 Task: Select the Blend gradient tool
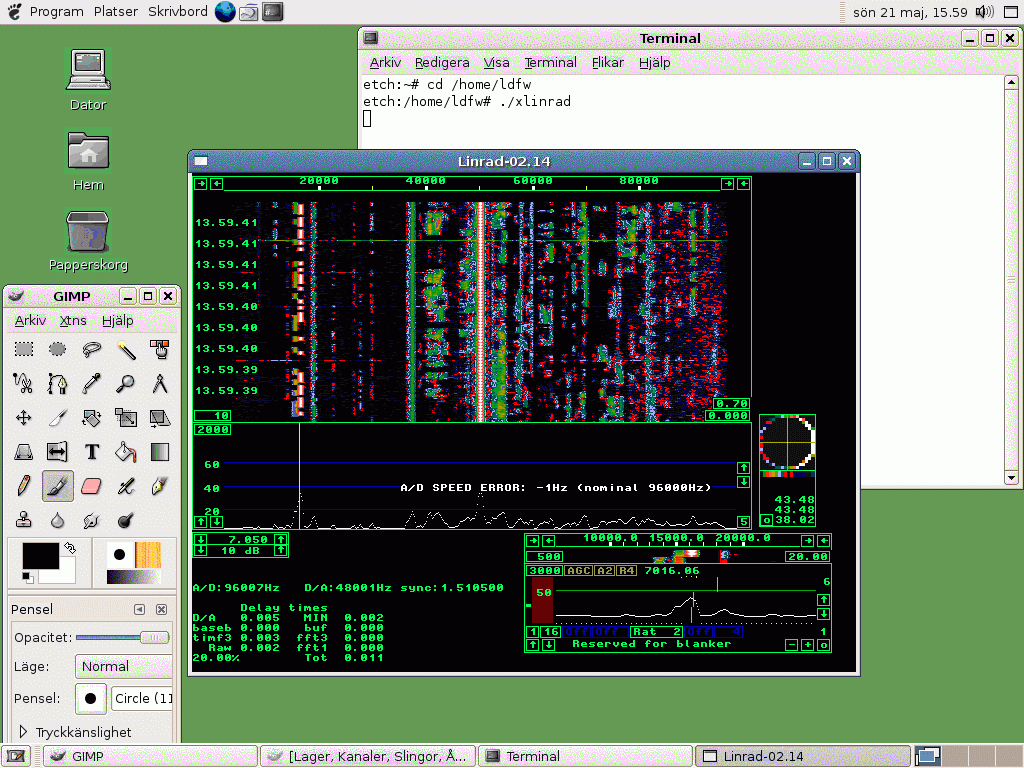[159, 452]
